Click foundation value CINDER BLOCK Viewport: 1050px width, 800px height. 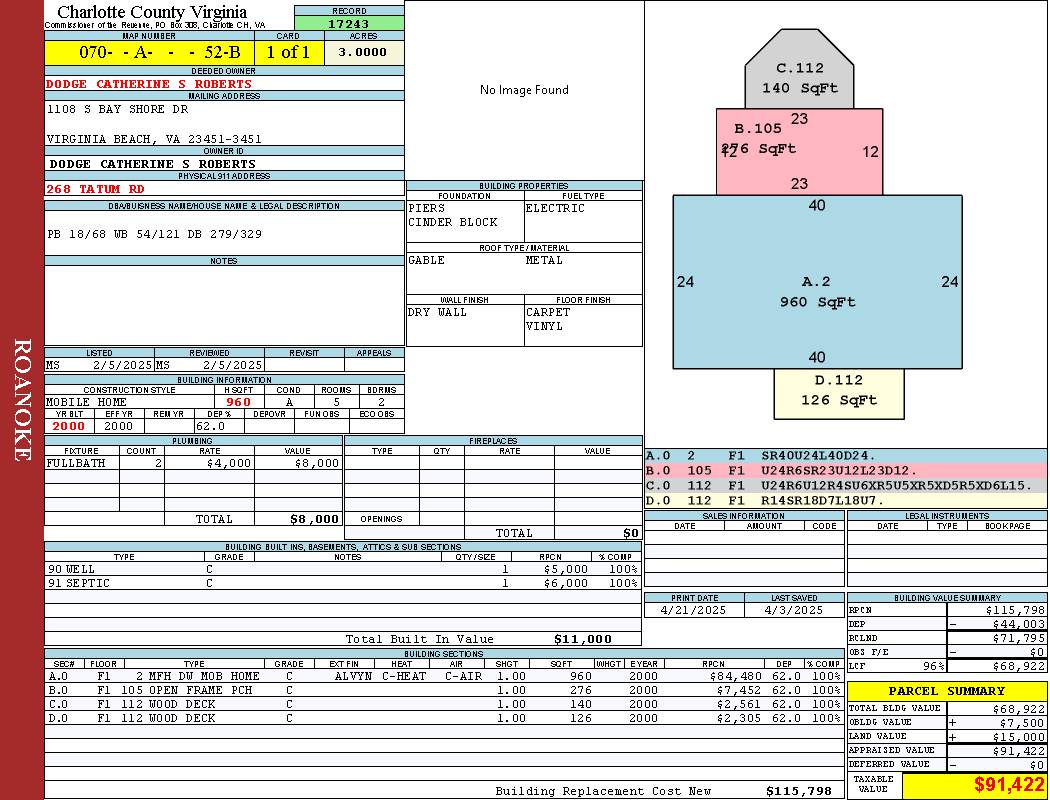[453, 222]
